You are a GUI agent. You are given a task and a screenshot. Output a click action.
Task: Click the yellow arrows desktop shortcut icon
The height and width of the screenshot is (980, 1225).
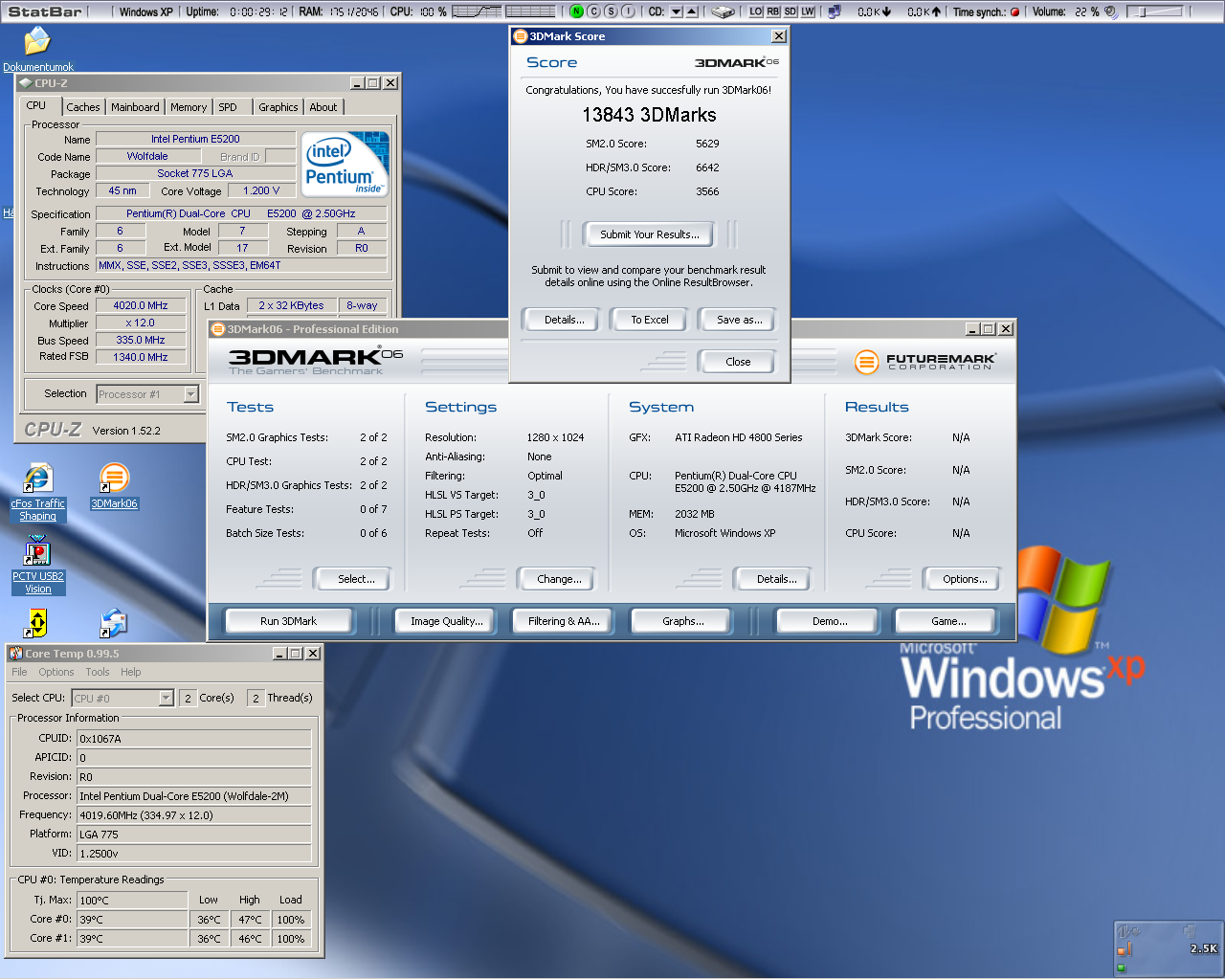37,624
